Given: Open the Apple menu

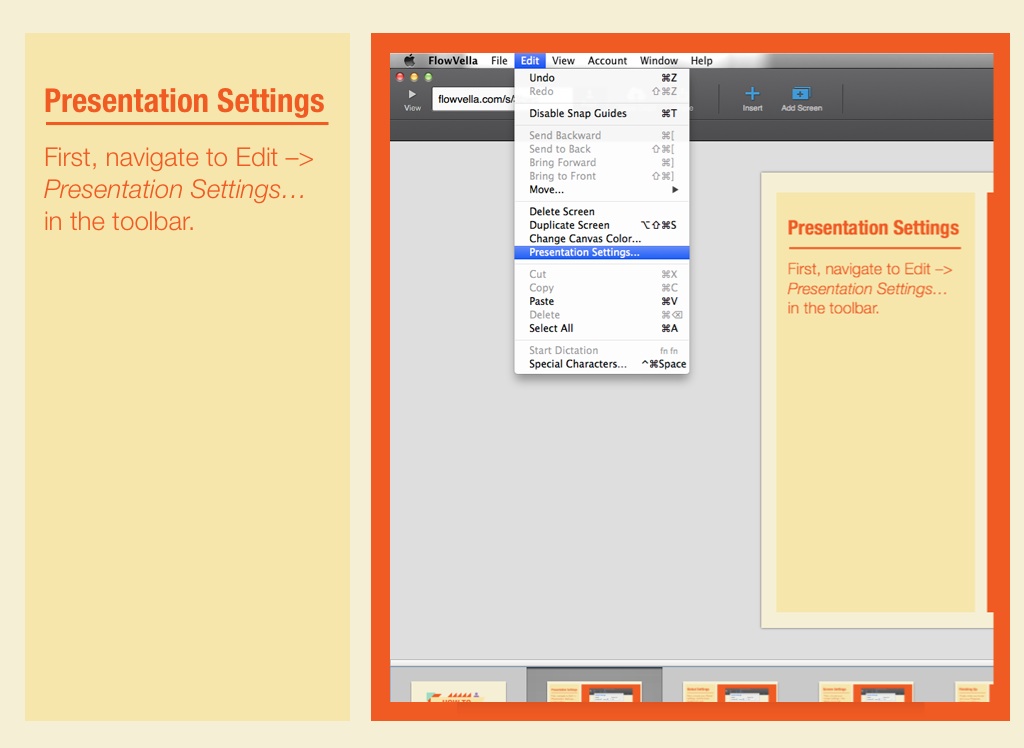Looking at the screenshot, I should click(409, 61).
